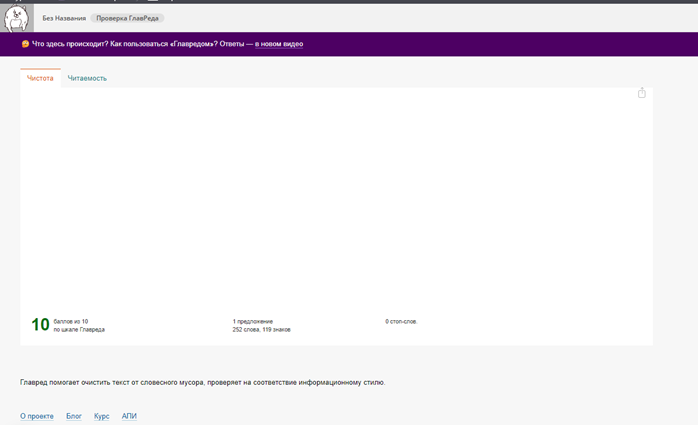Click the «Главред помогает очистить текст» description
The image size is (698, 425).
(x=202, y=382)
